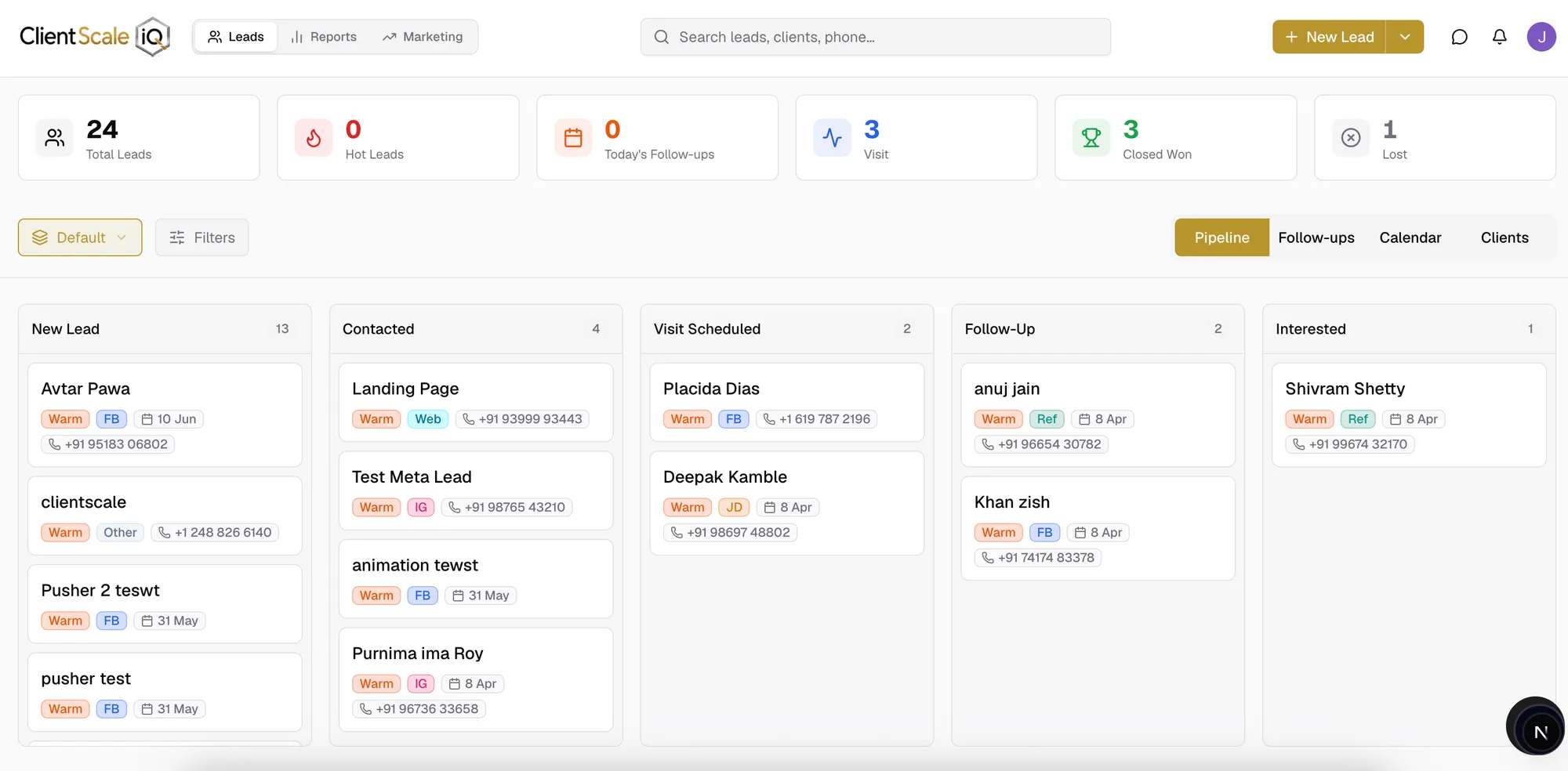1568x771 pixels.
Task: Click the ClientScale iQ logo
Action: 95,37
